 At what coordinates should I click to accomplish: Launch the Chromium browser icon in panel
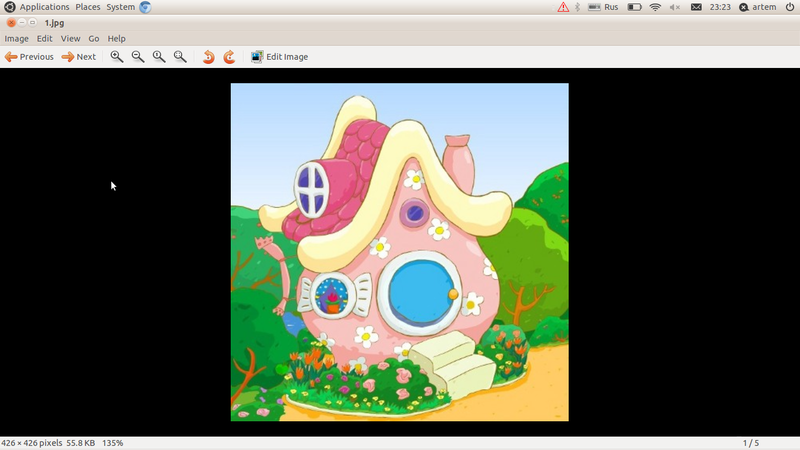click(145, 7)
